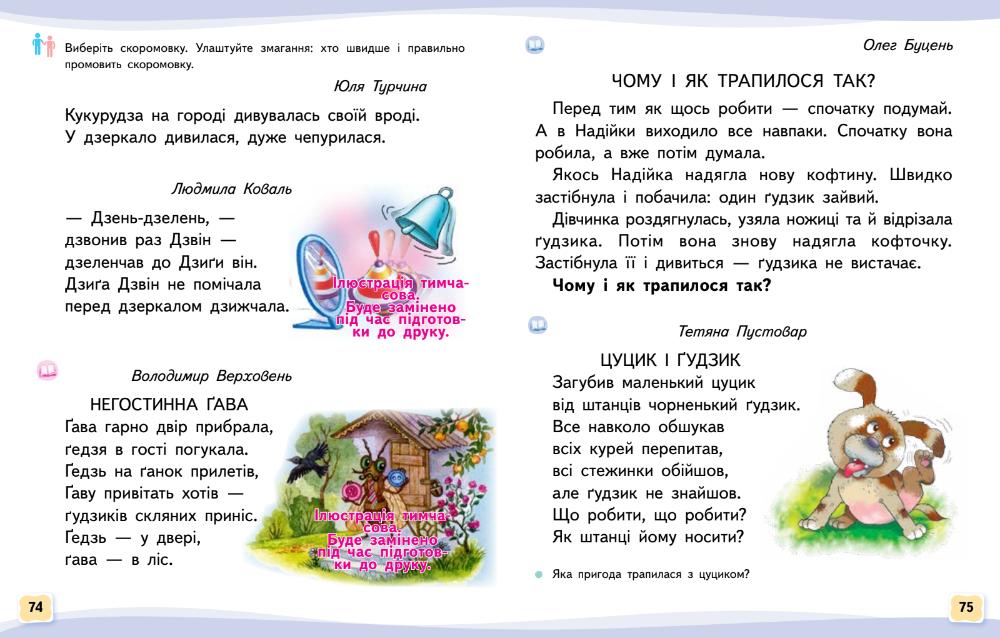
Task: Click the line 'Ґедзь — у двері,'
Action: [133, 538]
